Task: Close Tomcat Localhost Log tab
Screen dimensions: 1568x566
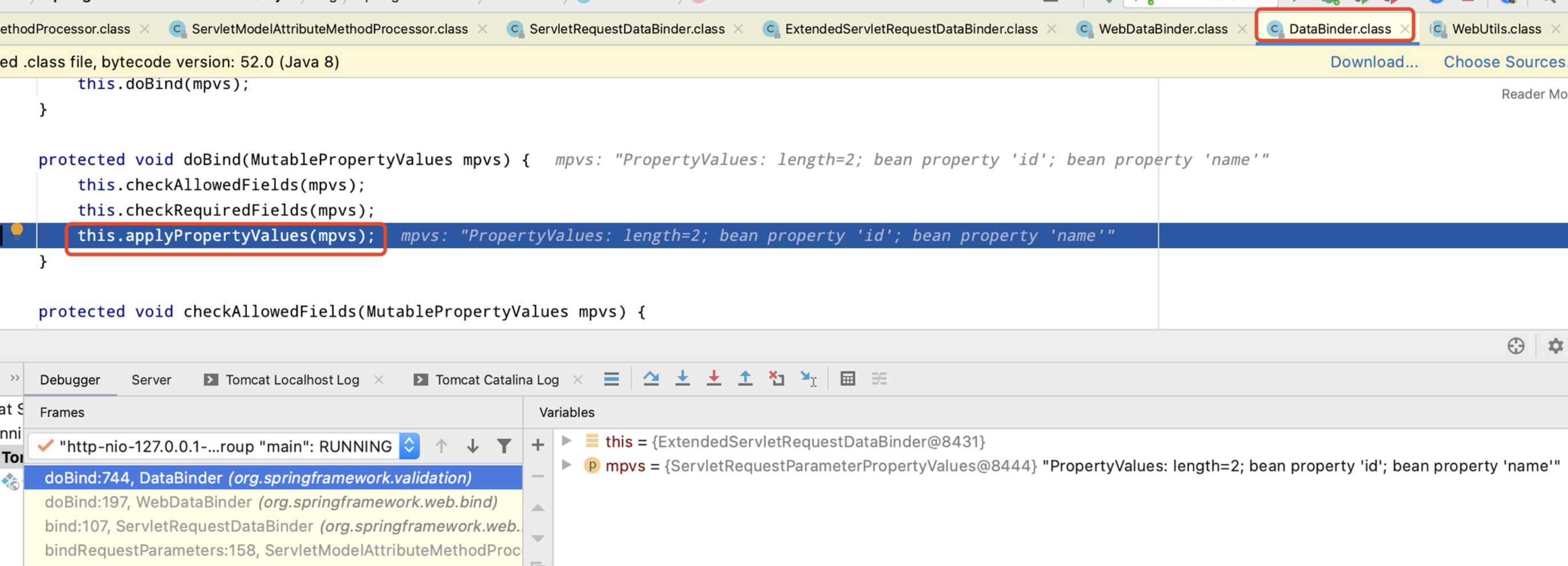Action: point(379,379)
